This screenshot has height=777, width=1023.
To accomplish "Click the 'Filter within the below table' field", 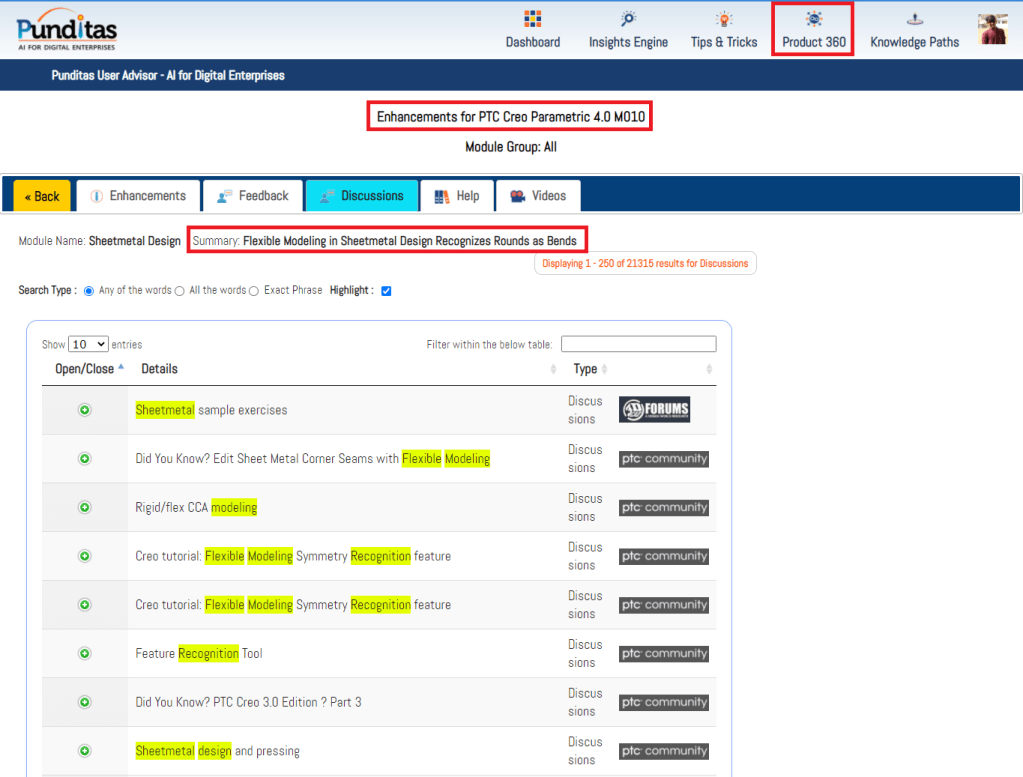I will pos(638,344).
